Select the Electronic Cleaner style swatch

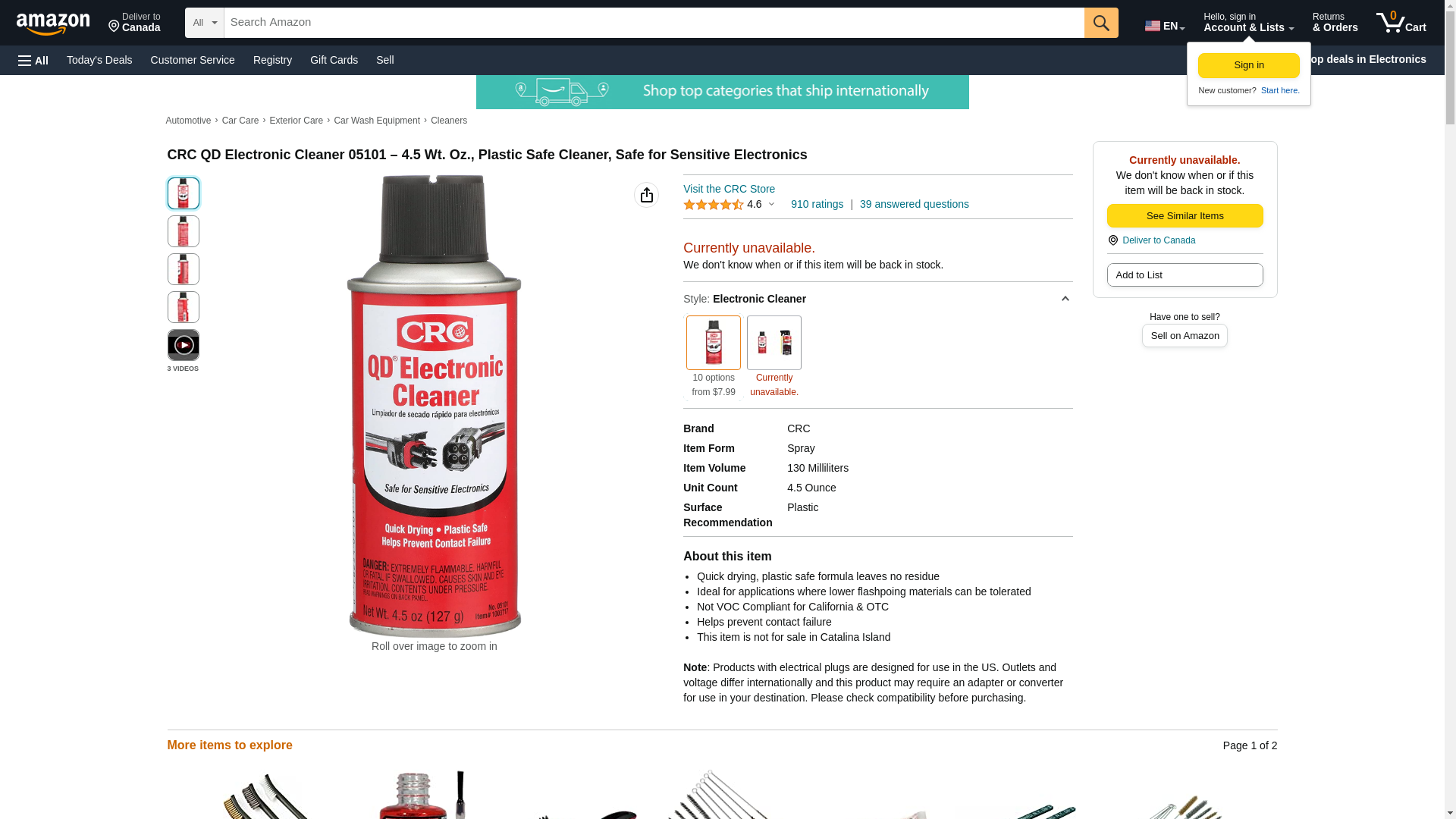click(714, 343)
